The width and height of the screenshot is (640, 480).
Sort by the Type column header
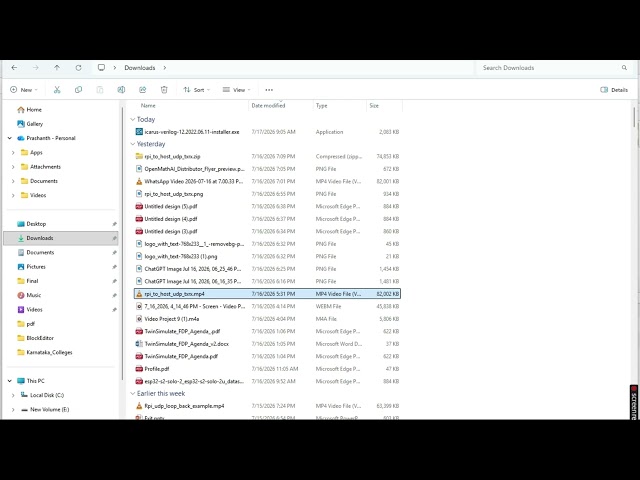pyautogui.click(x=322, y=106)
